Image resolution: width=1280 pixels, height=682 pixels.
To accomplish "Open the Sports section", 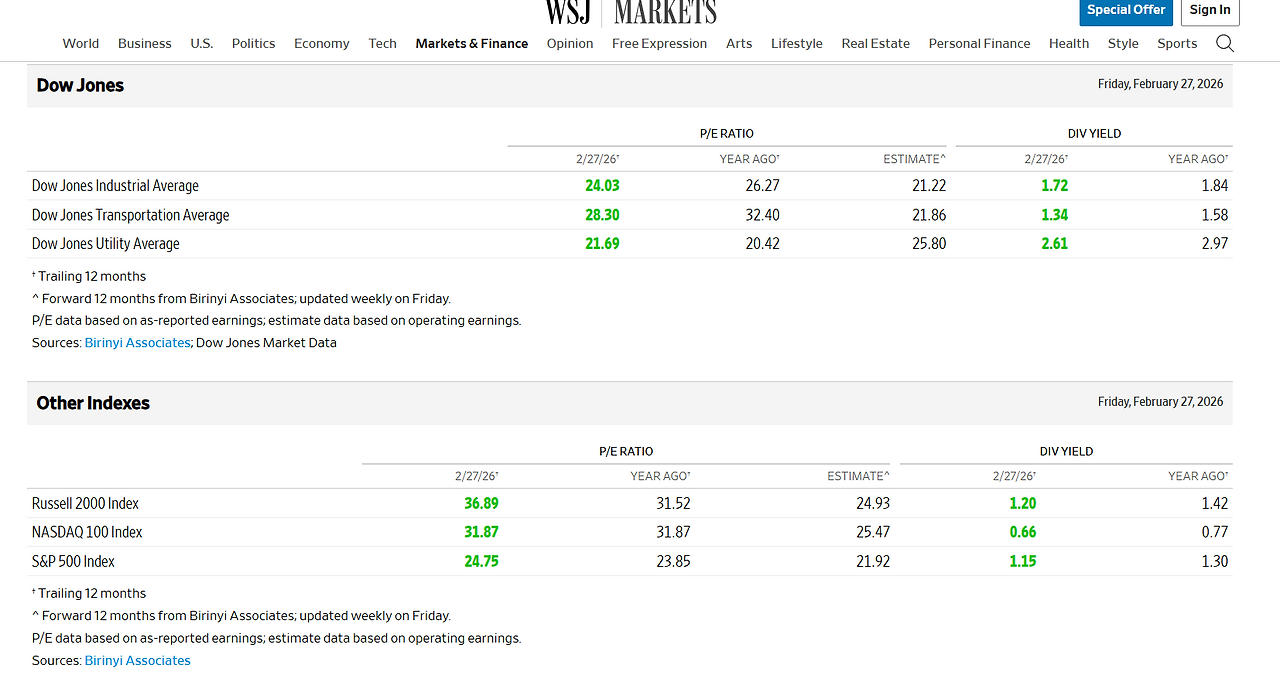I will point(1177,43).
